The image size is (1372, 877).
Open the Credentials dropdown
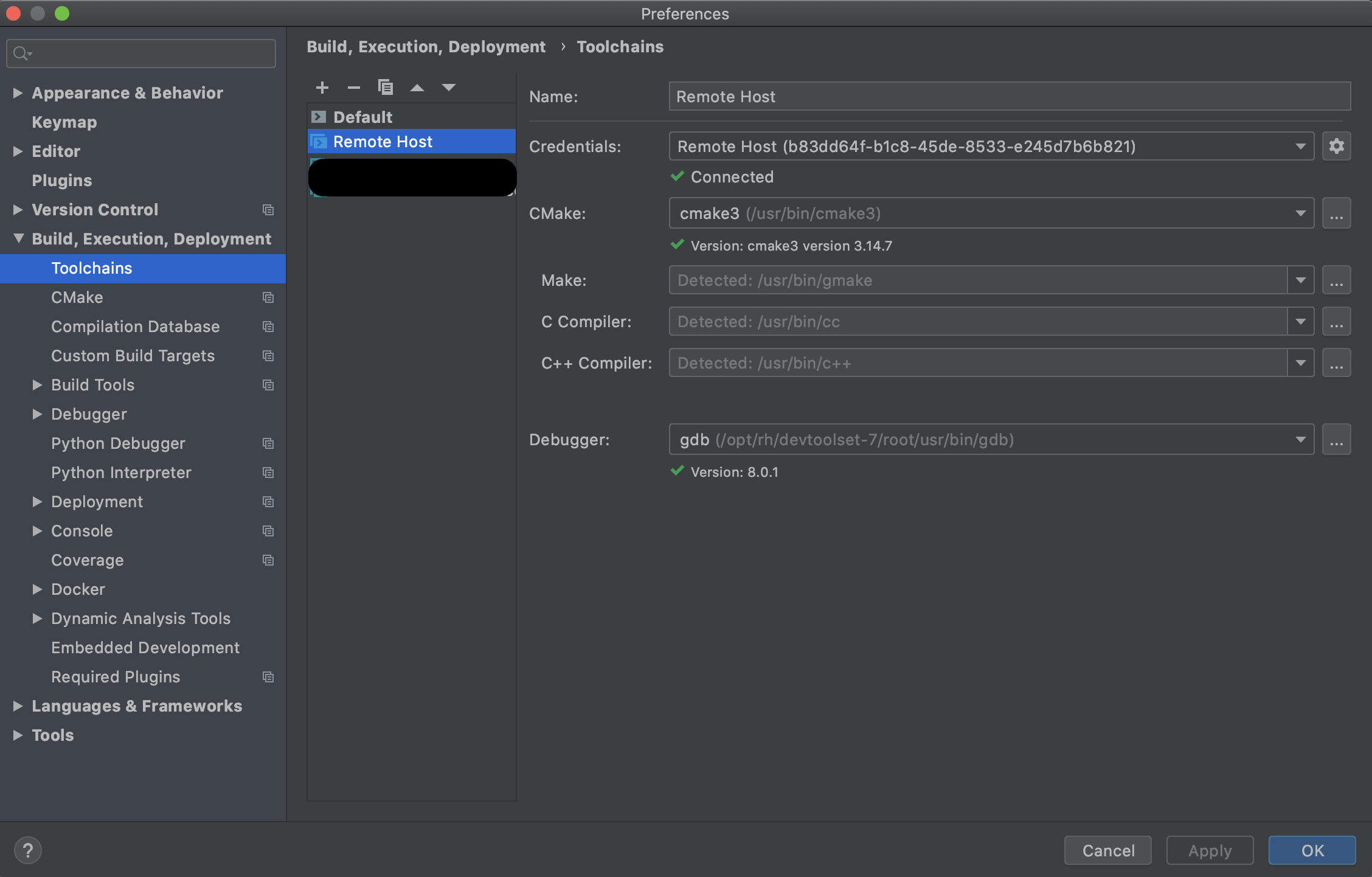pos(1300,147)
